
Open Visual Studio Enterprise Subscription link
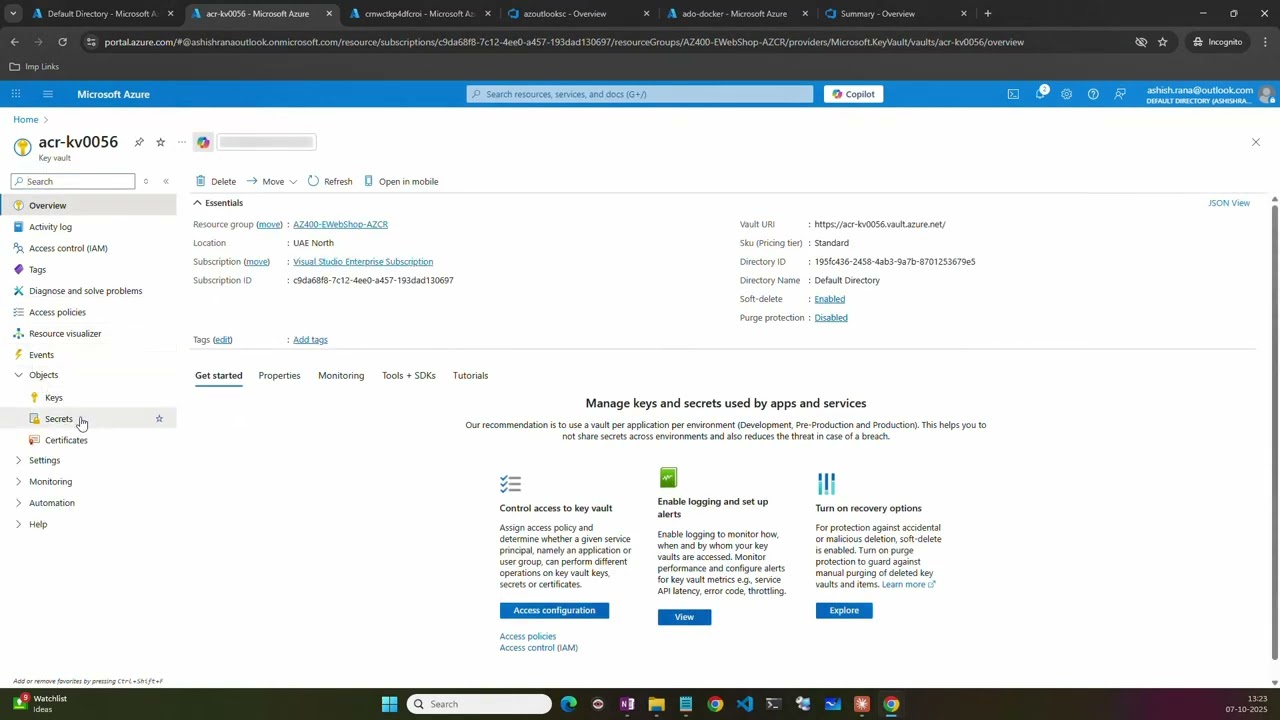(363, 262)
